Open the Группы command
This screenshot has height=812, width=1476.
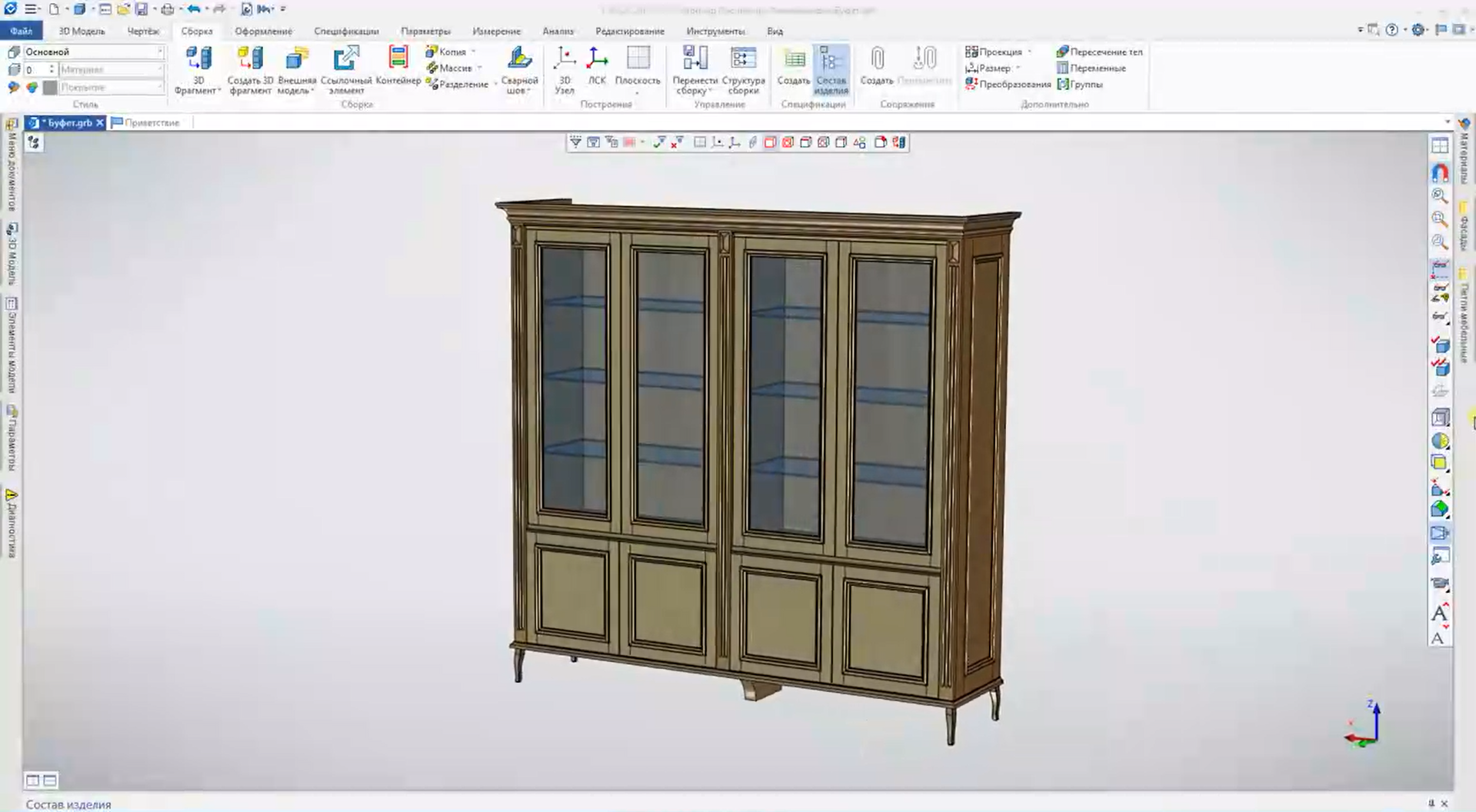click(1080, 84)
